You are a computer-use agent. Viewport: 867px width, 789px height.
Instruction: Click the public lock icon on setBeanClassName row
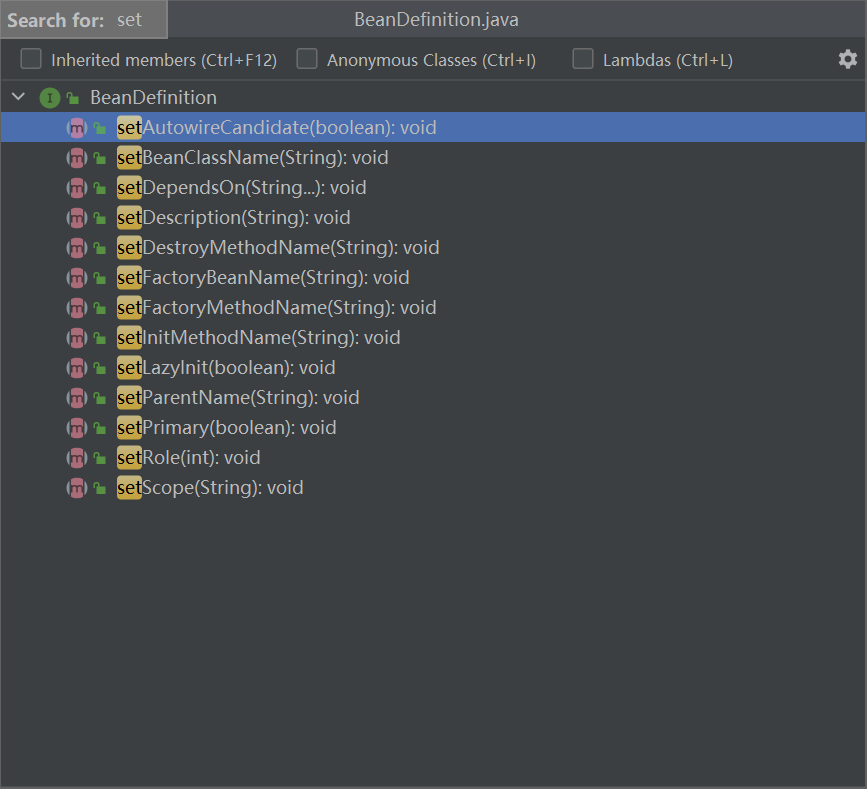(100, 159)
